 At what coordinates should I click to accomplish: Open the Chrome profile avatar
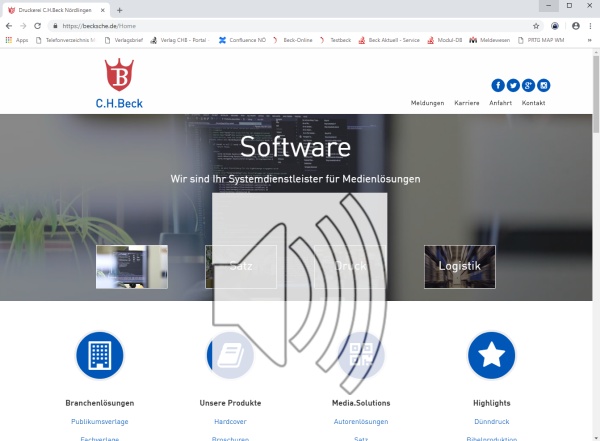point(576,26)
